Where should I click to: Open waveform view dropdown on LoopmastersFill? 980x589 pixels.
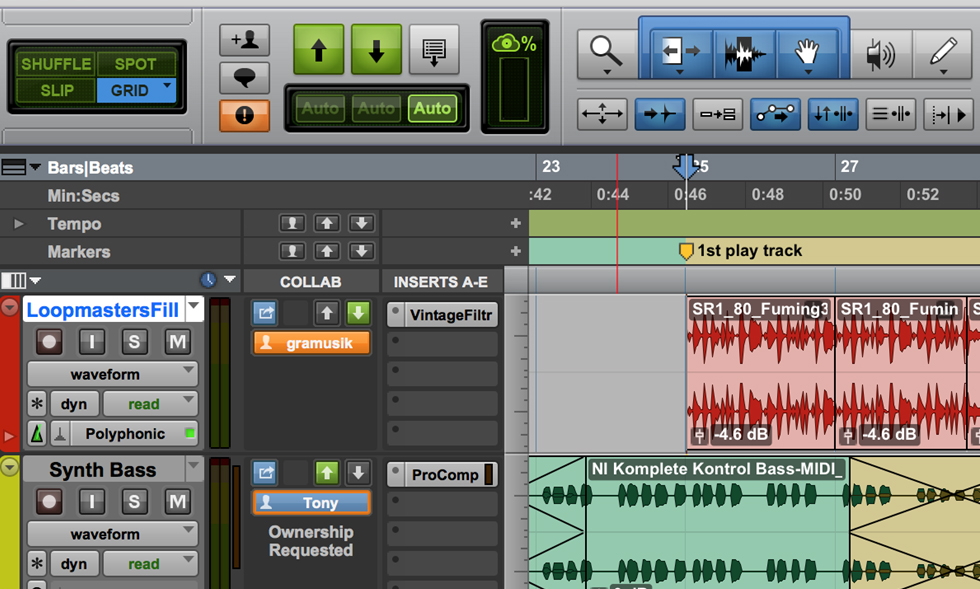pyautogui.click(x=112, y=375)
